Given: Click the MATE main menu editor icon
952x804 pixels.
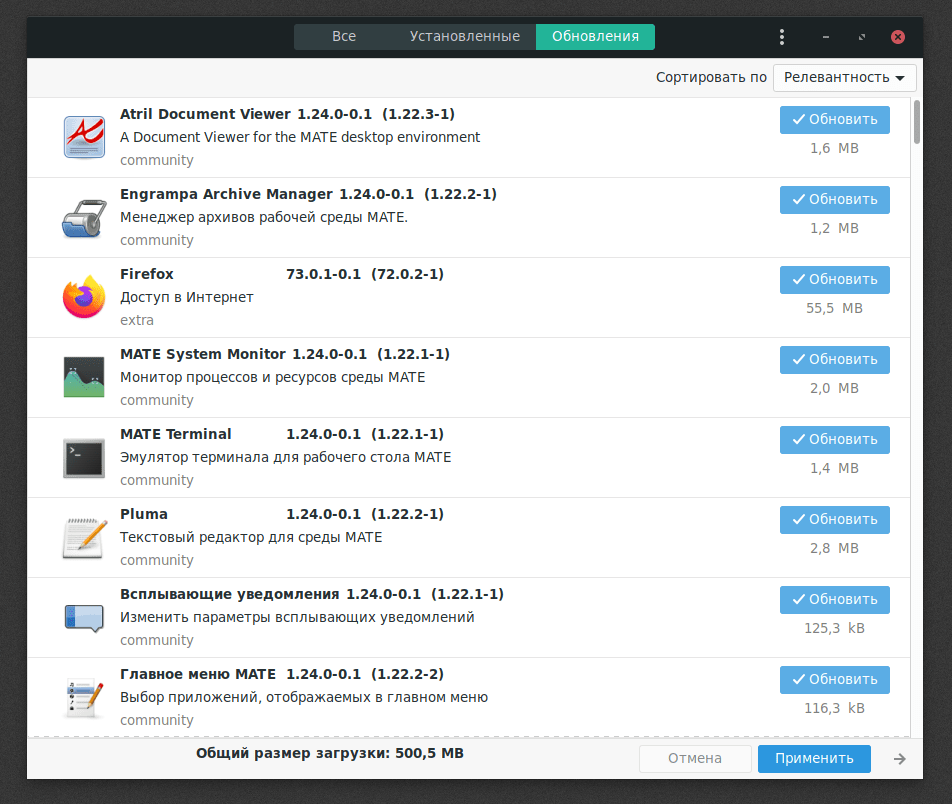Looking at the screenshot, I should (x=84, y=698).
